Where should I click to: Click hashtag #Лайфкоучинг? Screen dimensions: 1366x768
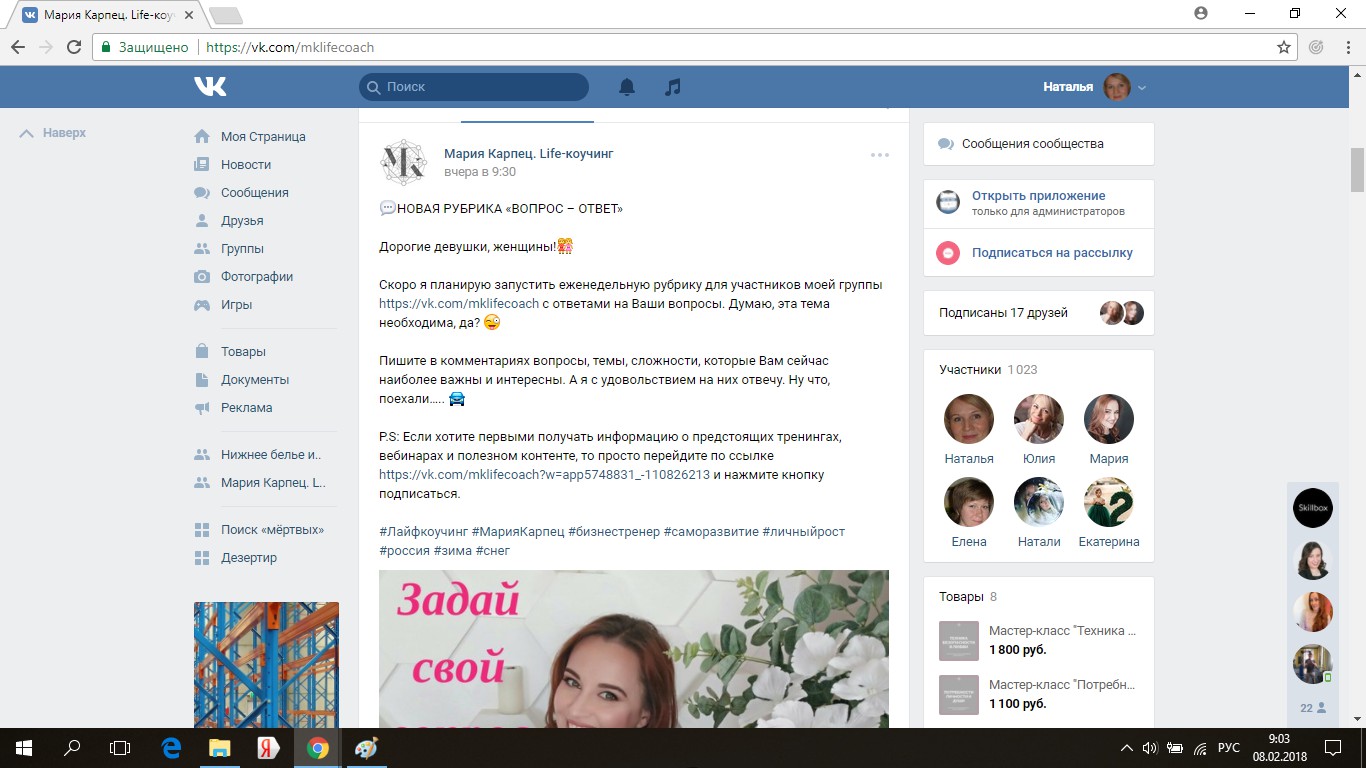click(423, 532)
